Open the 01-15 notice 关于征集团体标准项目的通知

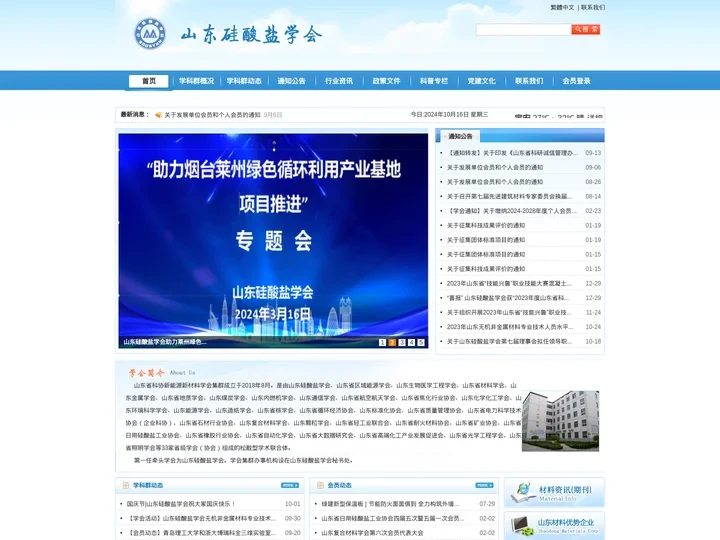486,254
